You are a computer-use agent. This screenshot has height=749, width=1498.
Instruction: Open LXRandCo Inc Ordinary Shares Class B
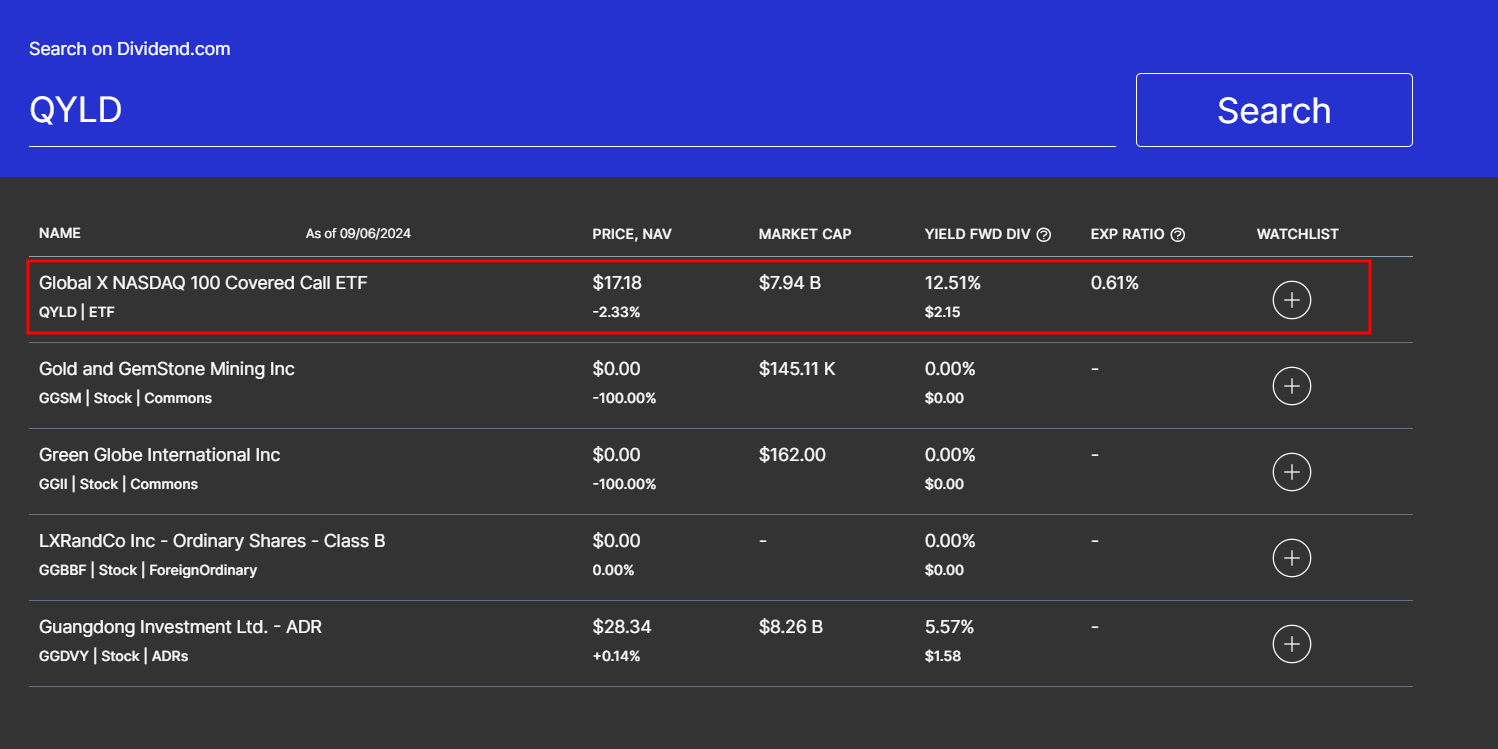[212, 541]
